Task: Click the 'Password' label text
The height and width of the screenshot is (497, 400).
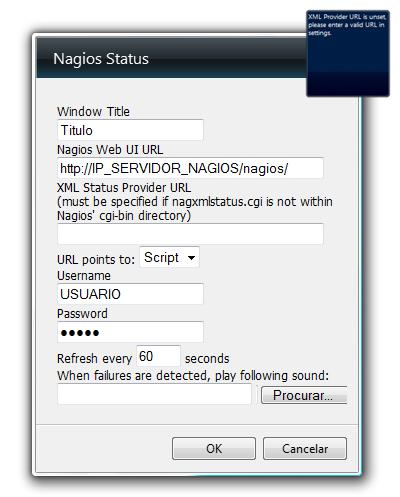Action: (82, 314)
